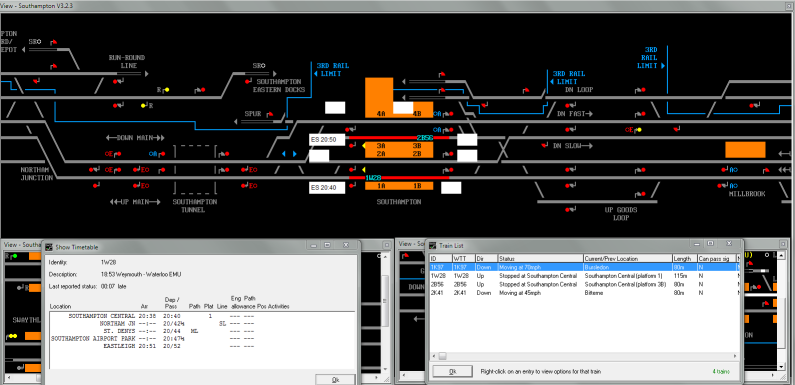
Task: Select train berth 2B56 at platform 3
Action: (x=425, y=137)
